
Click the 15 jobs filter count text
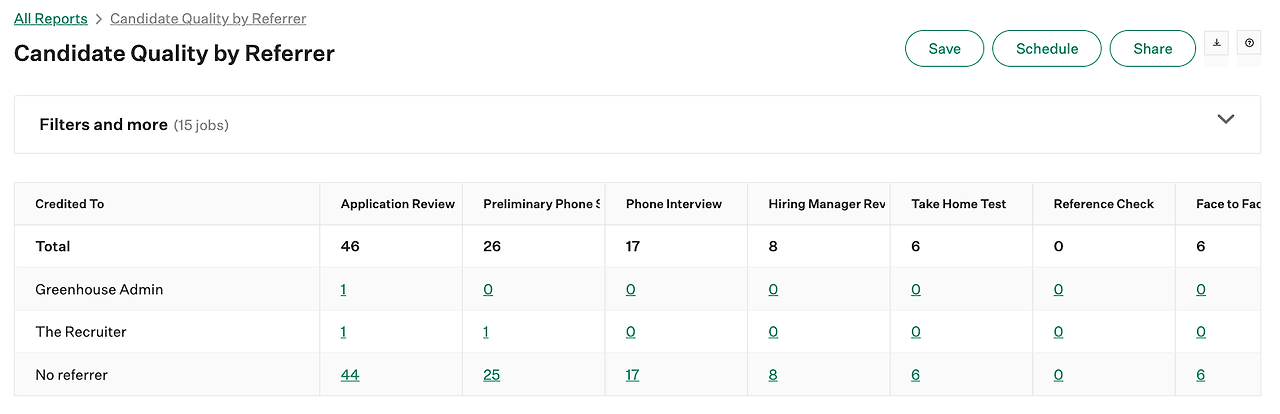[201, 126]
